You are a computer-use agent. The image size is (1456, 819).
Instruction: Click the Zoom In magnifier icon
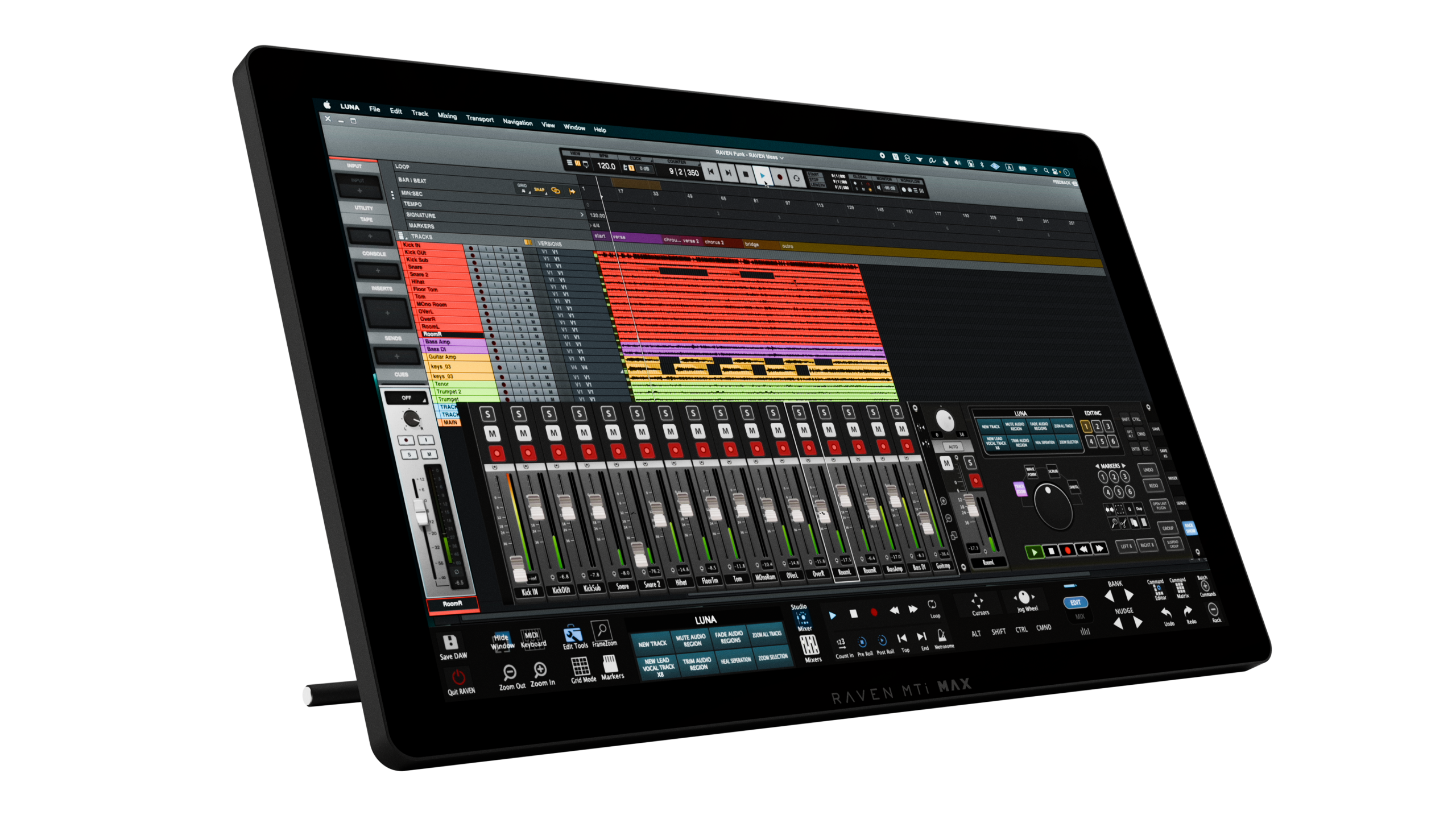coord(540,669)
